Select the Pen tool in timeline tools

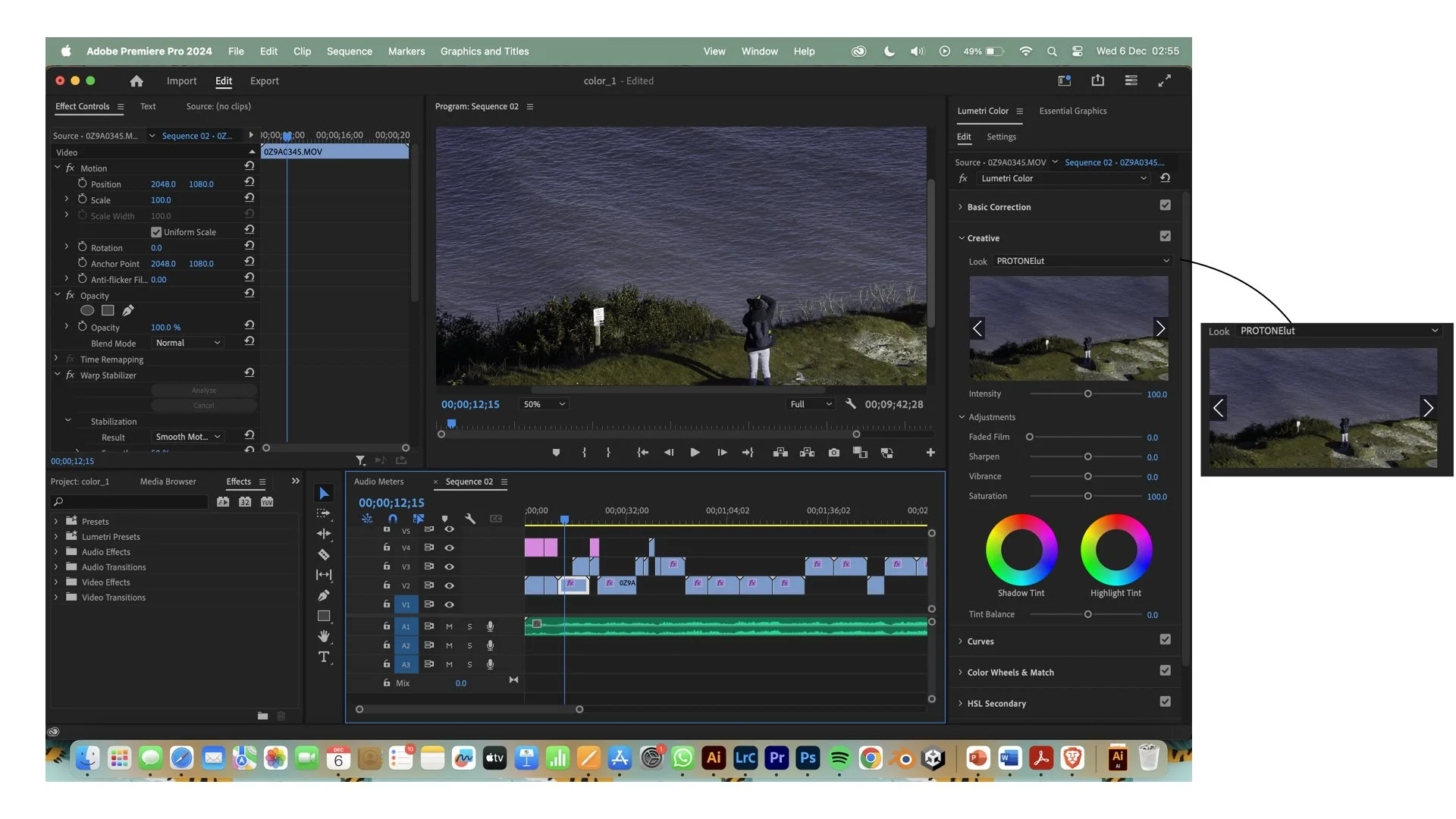pyautogui.click(x=324, y=595)
